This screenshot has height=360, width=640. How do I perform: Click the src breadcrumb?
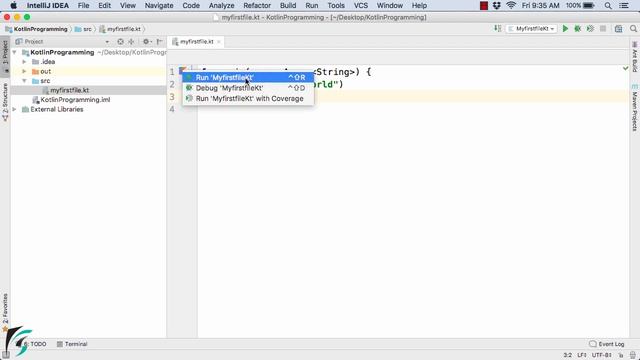click(84, 29)
